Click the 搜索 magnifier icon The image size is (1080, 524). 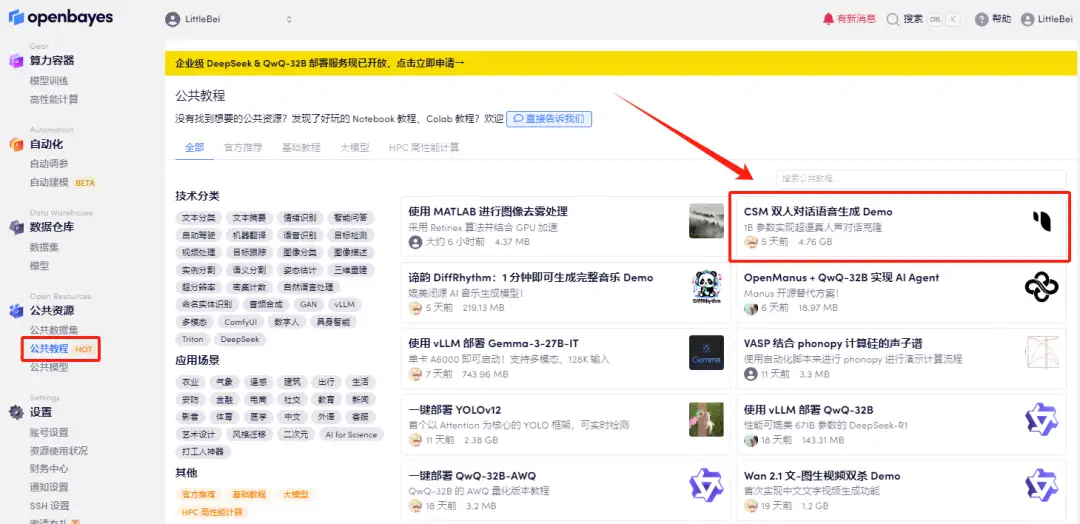coord(893,19)
